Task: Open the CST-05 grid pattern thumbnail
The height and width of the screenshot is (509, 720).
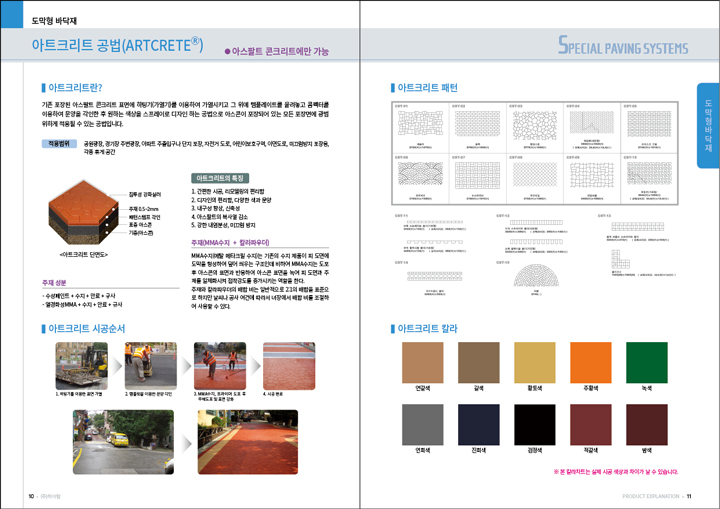Action: click(649, 124)
